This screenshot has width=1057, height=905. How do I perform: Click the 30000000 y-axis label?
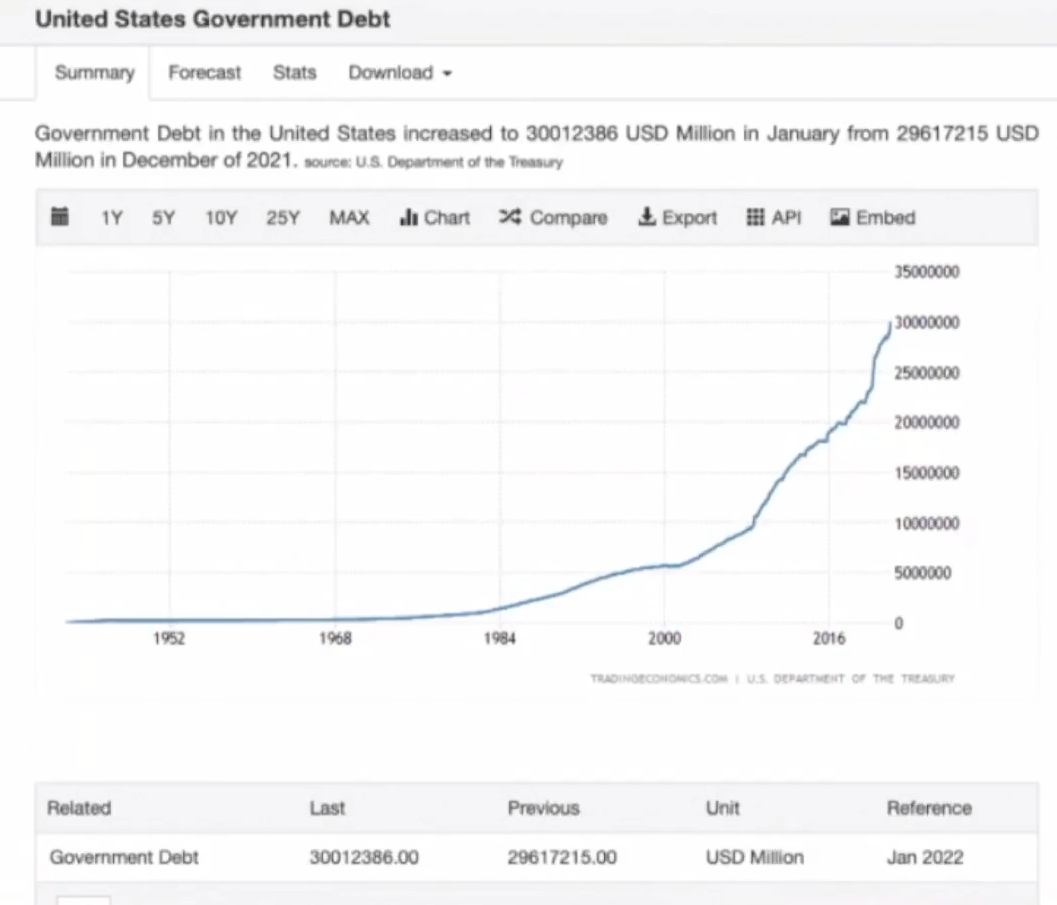pyautogui.click(x=927, y=322)
